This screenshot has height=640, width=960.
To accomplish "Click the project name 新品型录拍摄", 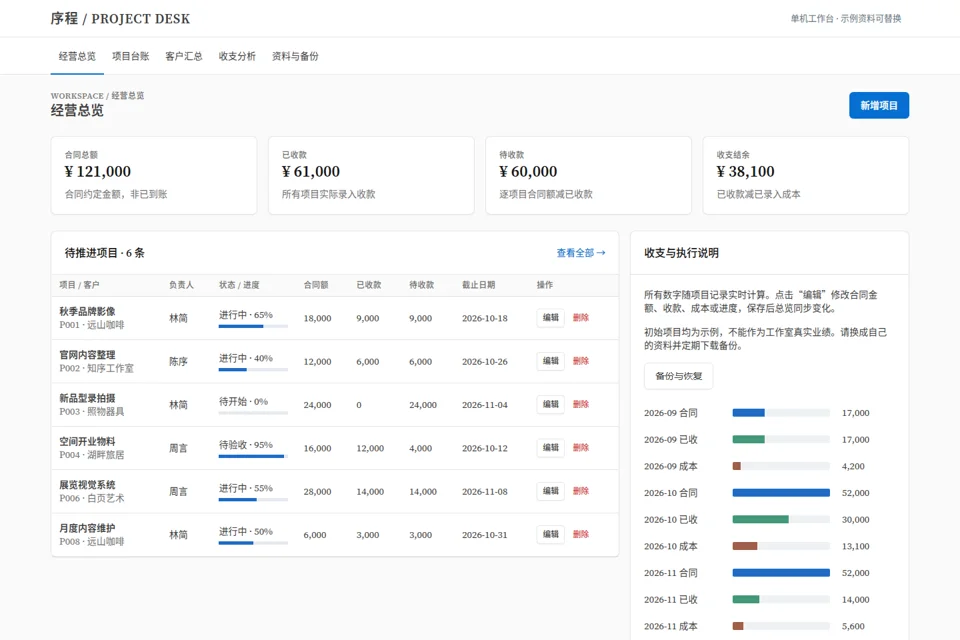I will point(87,398).
